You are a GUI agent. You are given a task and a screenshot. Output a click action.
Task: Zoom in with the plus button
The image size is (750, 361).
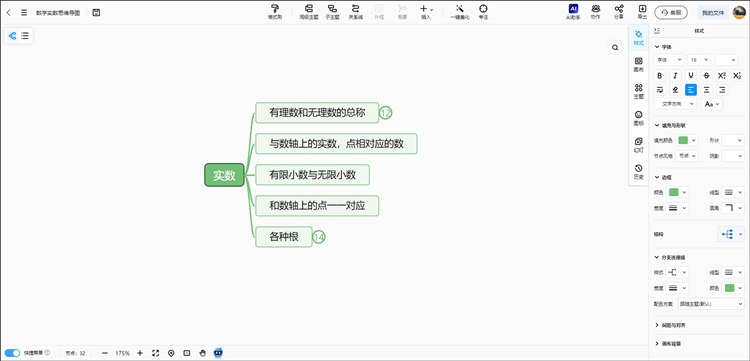(140, 353)
